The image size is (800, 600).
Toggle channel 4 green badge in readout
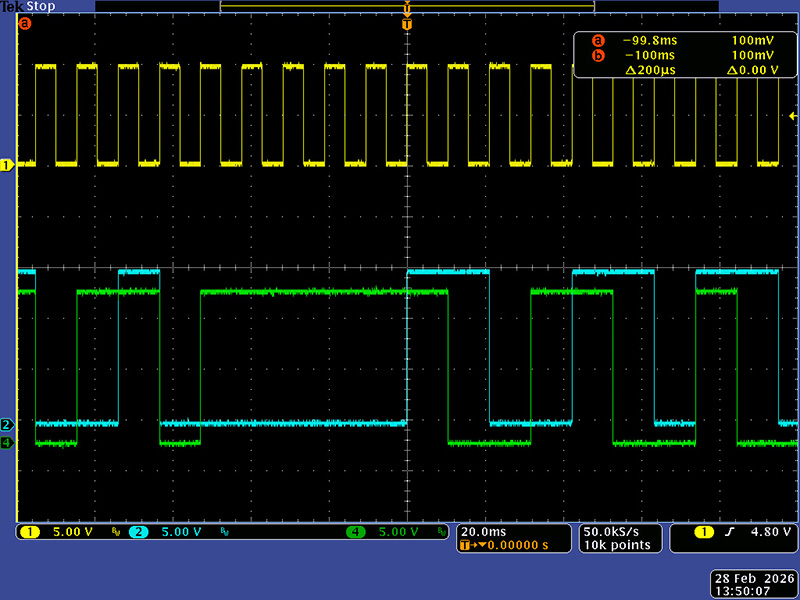pyautogui.click(x=356, y=532)
